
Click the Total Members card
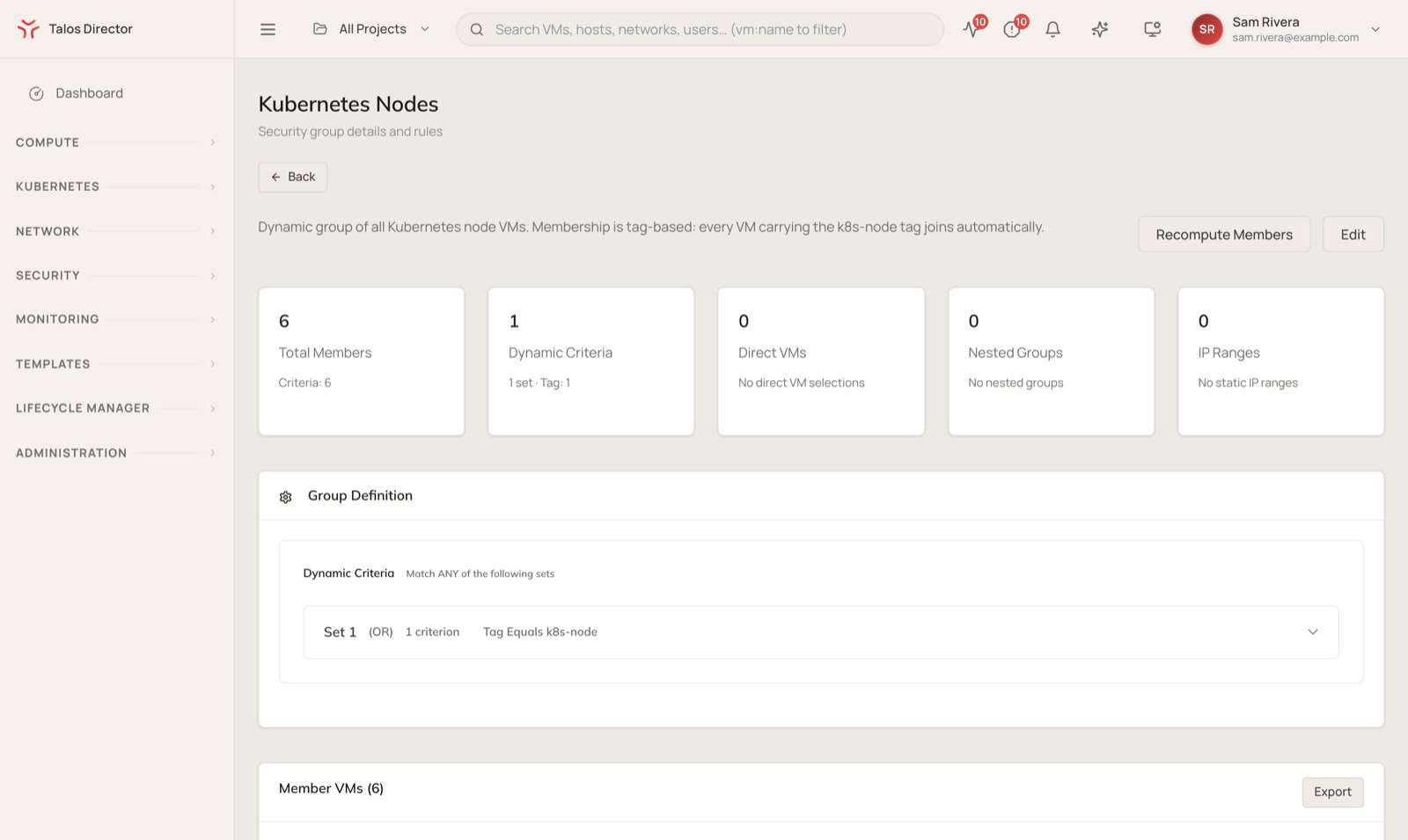click(x=361, y=362)
